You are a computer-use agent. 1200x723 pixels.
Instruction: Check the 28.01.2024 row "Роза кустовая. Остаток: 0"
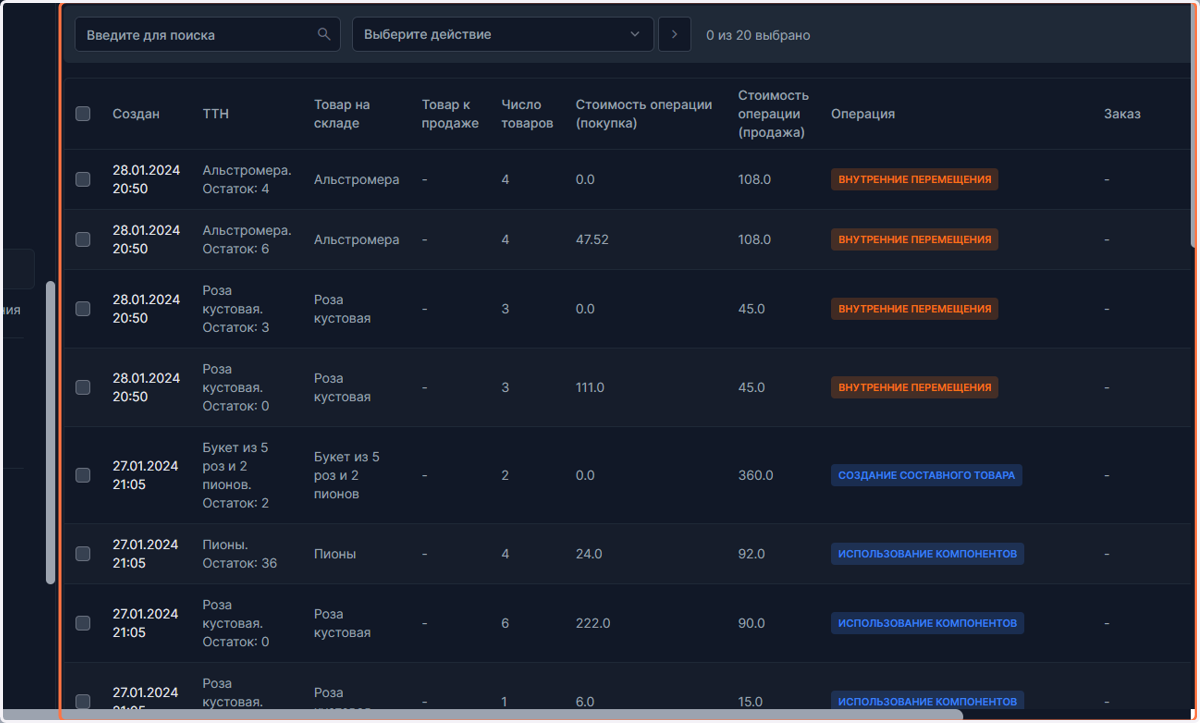pos(83,387)
